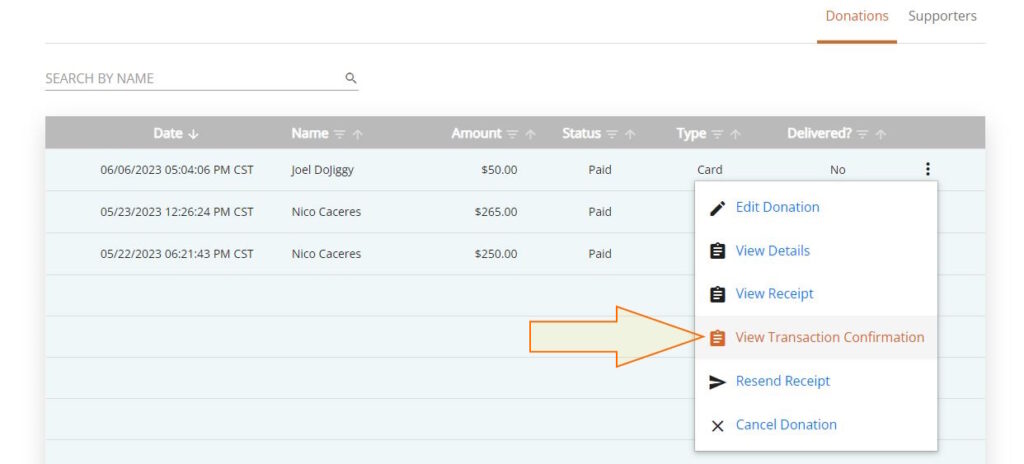Click the search magnifier icon
This screenshot has height=464, width=1024.
point(351,78)
